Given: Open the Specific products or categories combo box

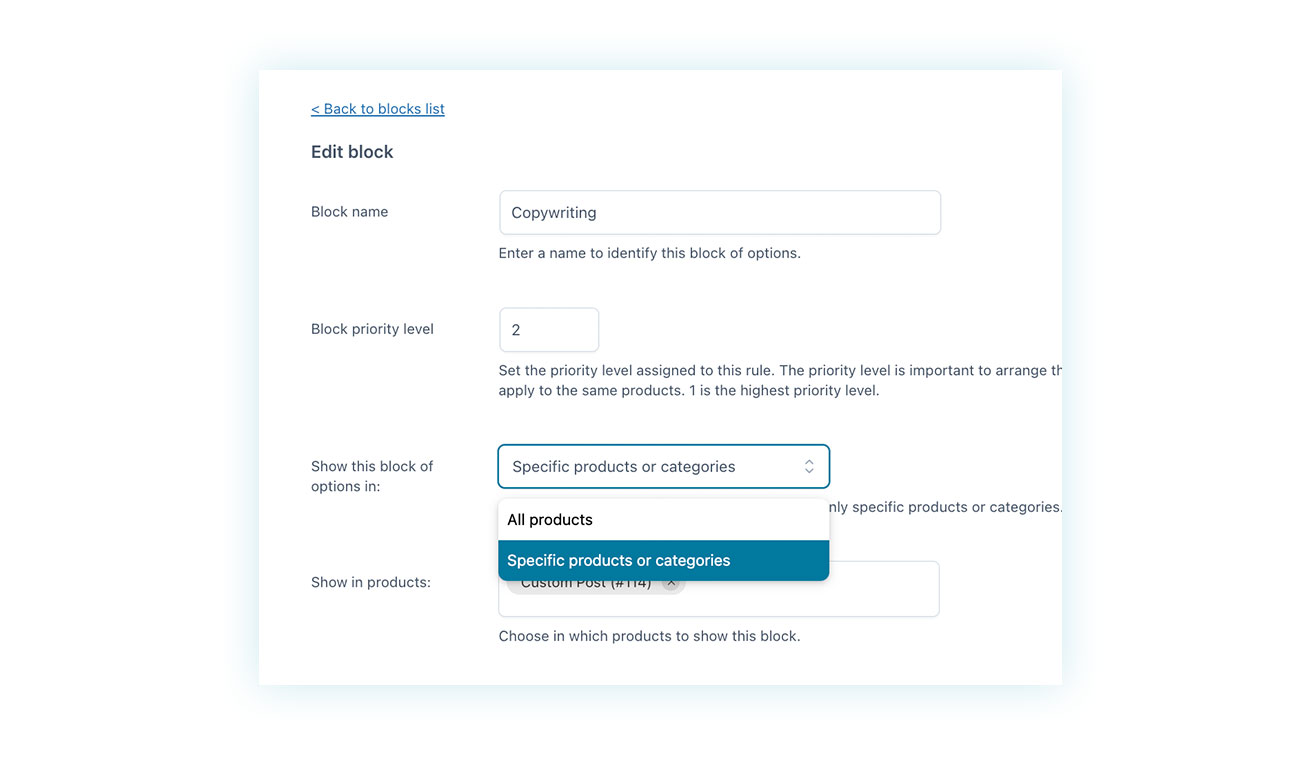Looking at the screenshot, I should (650, 467).
